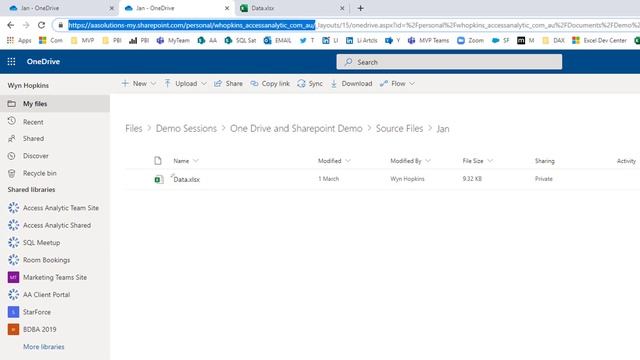
Task: Open the app launcher waffle icon
Action: tap(11, 62)
